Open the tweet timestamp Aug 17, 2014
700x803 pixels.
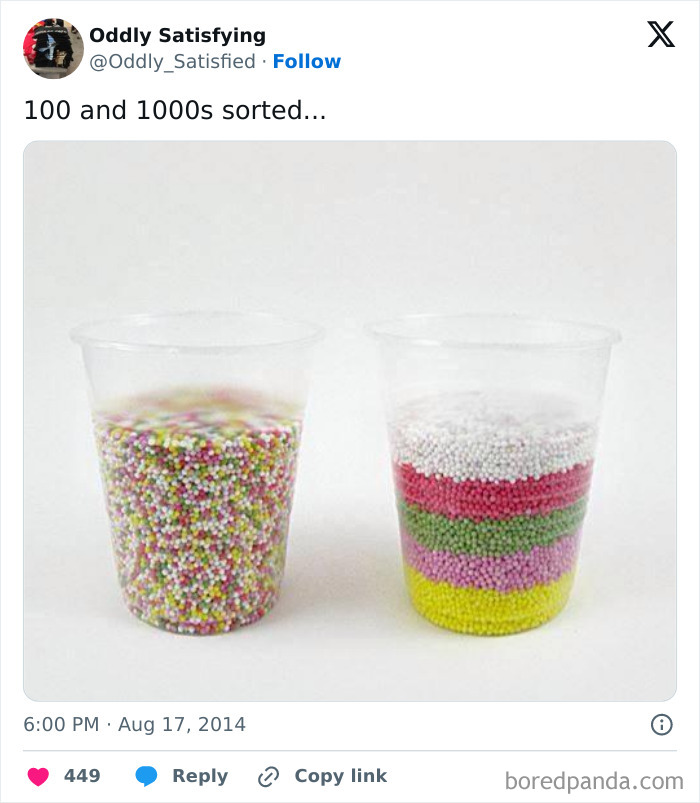tap(132, 723)
